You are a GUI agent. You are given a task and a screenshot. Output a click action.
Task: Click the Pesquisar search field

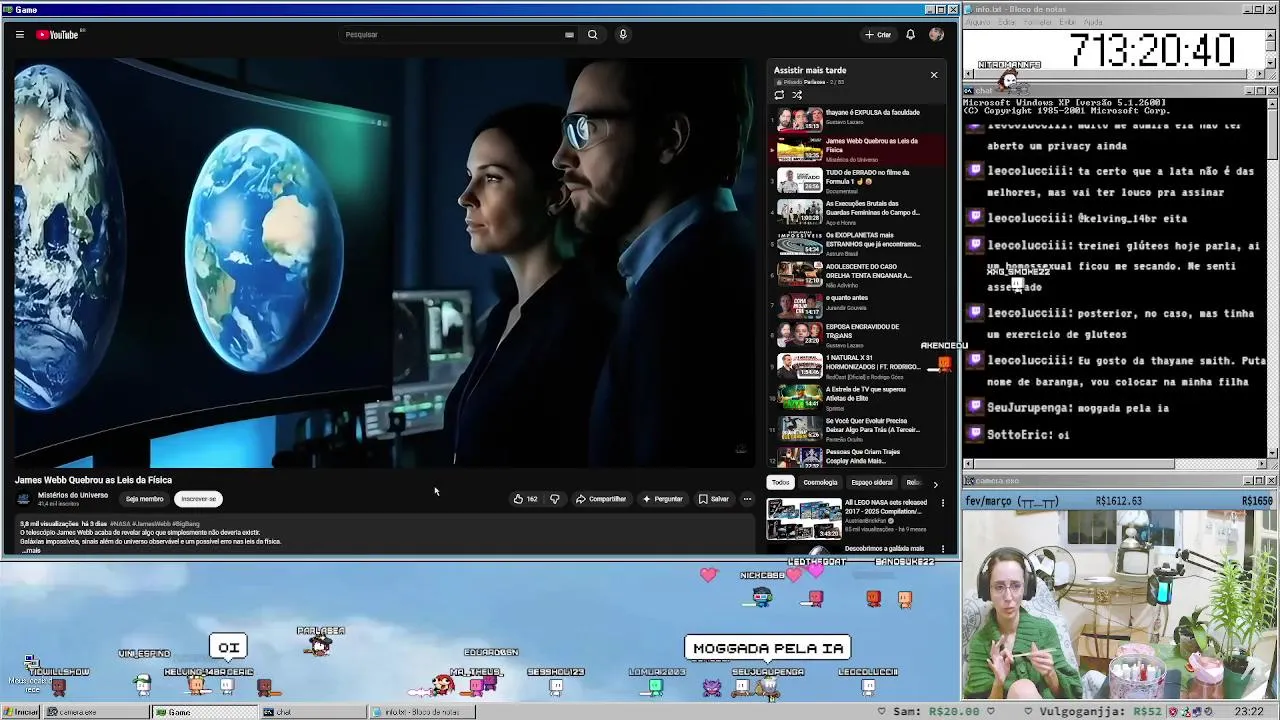point(452,34)
